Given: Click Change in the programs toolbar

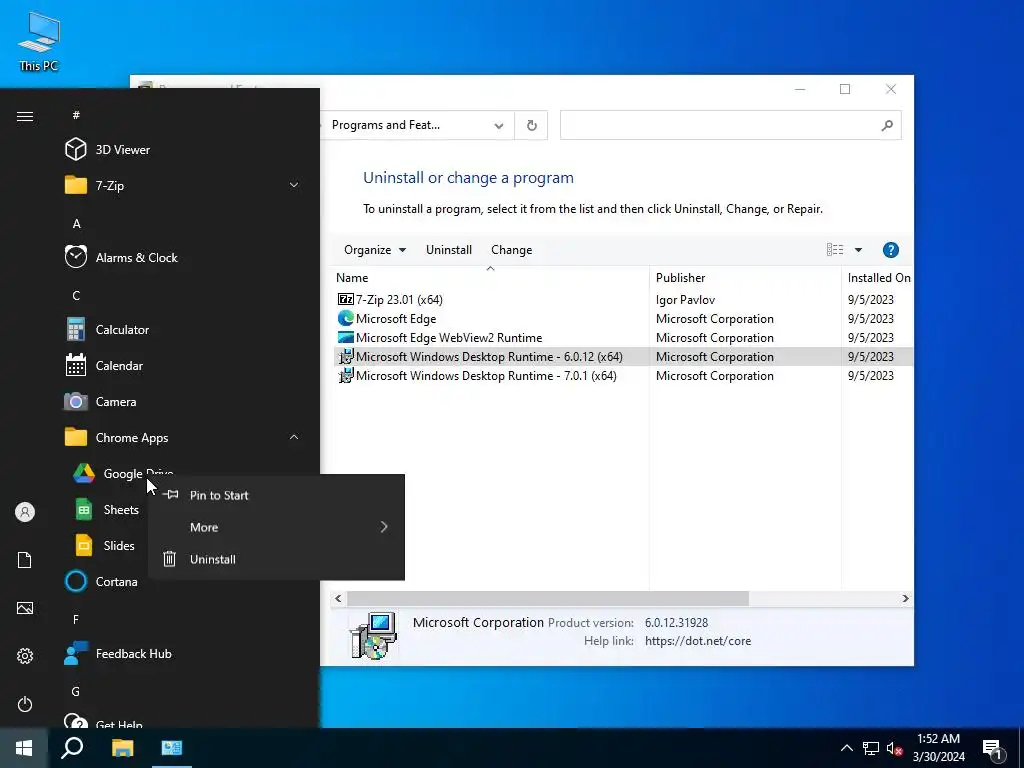Looking at the screenshot, I should tap(511, 250).
